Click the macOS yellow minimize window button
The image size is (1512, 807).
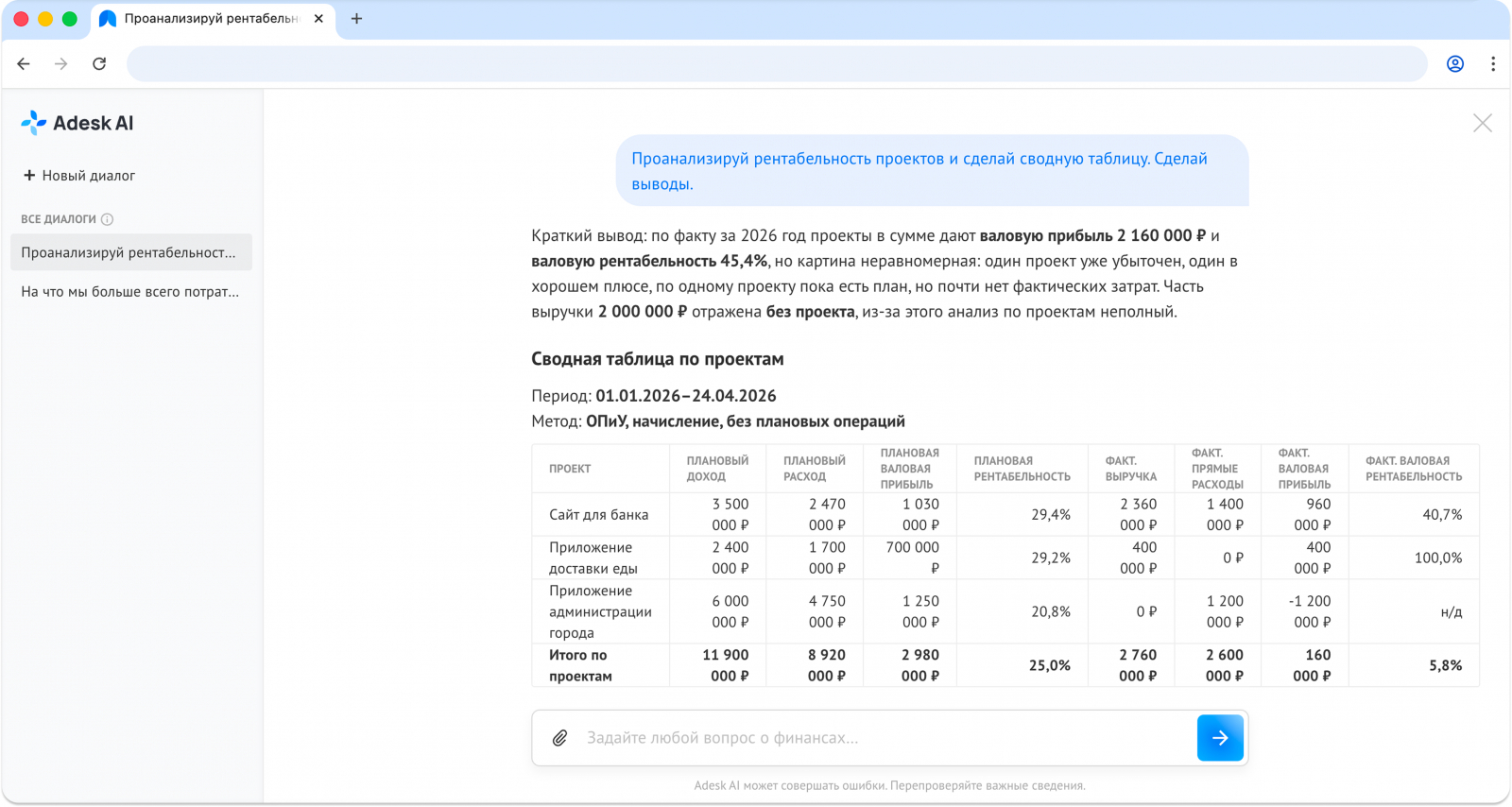pyautogui.click(x=44, y=19)
